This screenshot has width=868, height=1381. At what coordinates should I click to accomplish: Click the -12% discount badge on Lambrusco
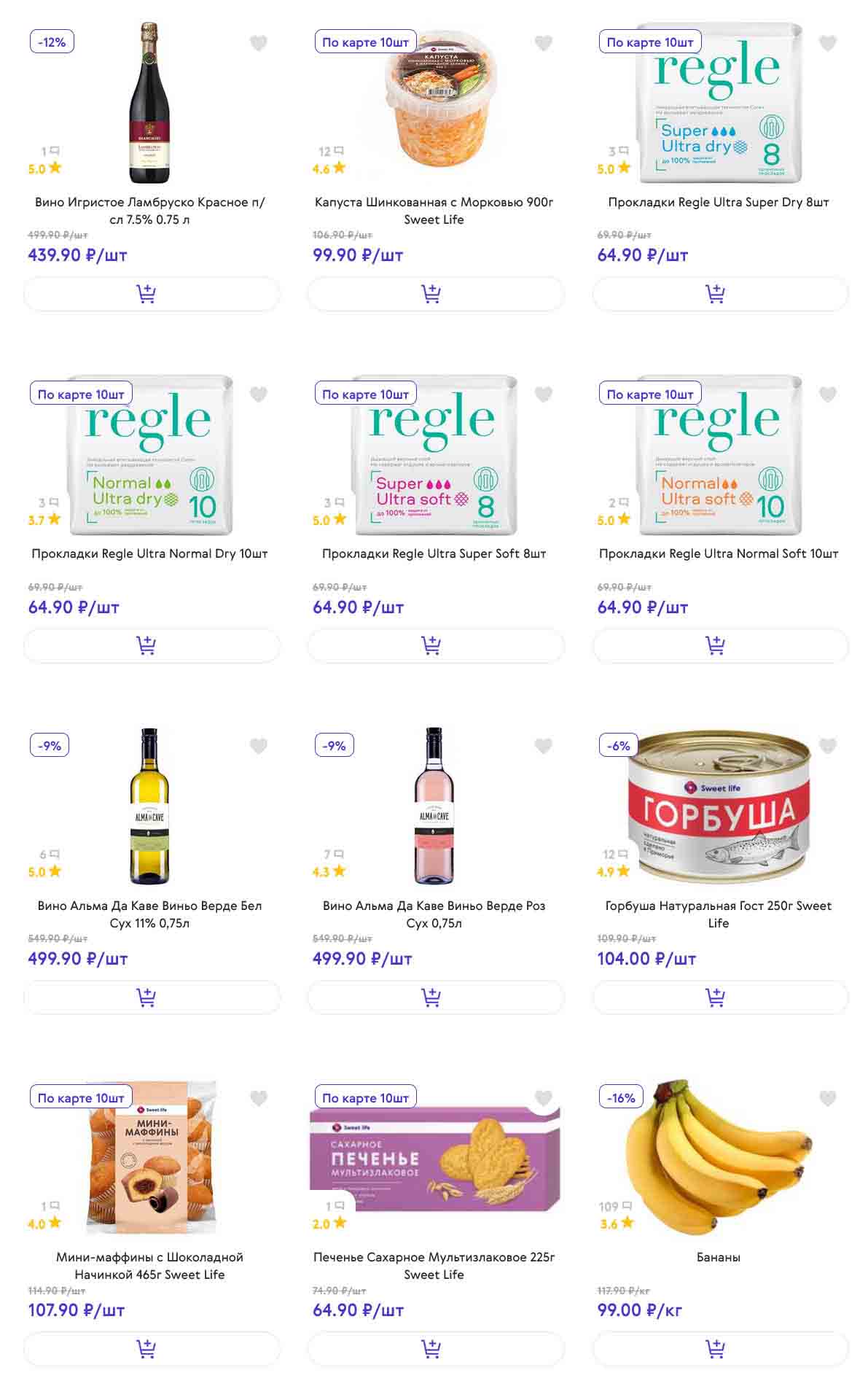point(52,42)
